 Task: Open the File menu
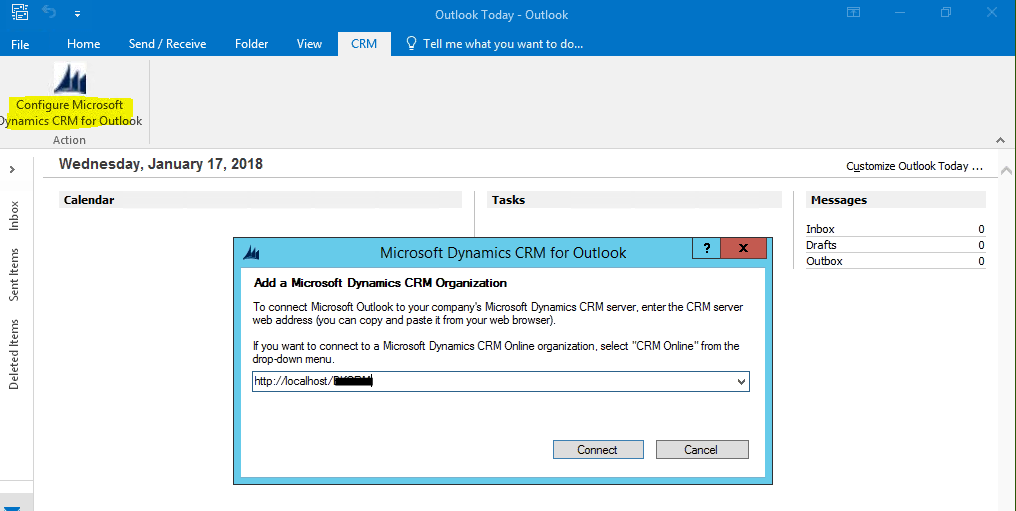20,44
